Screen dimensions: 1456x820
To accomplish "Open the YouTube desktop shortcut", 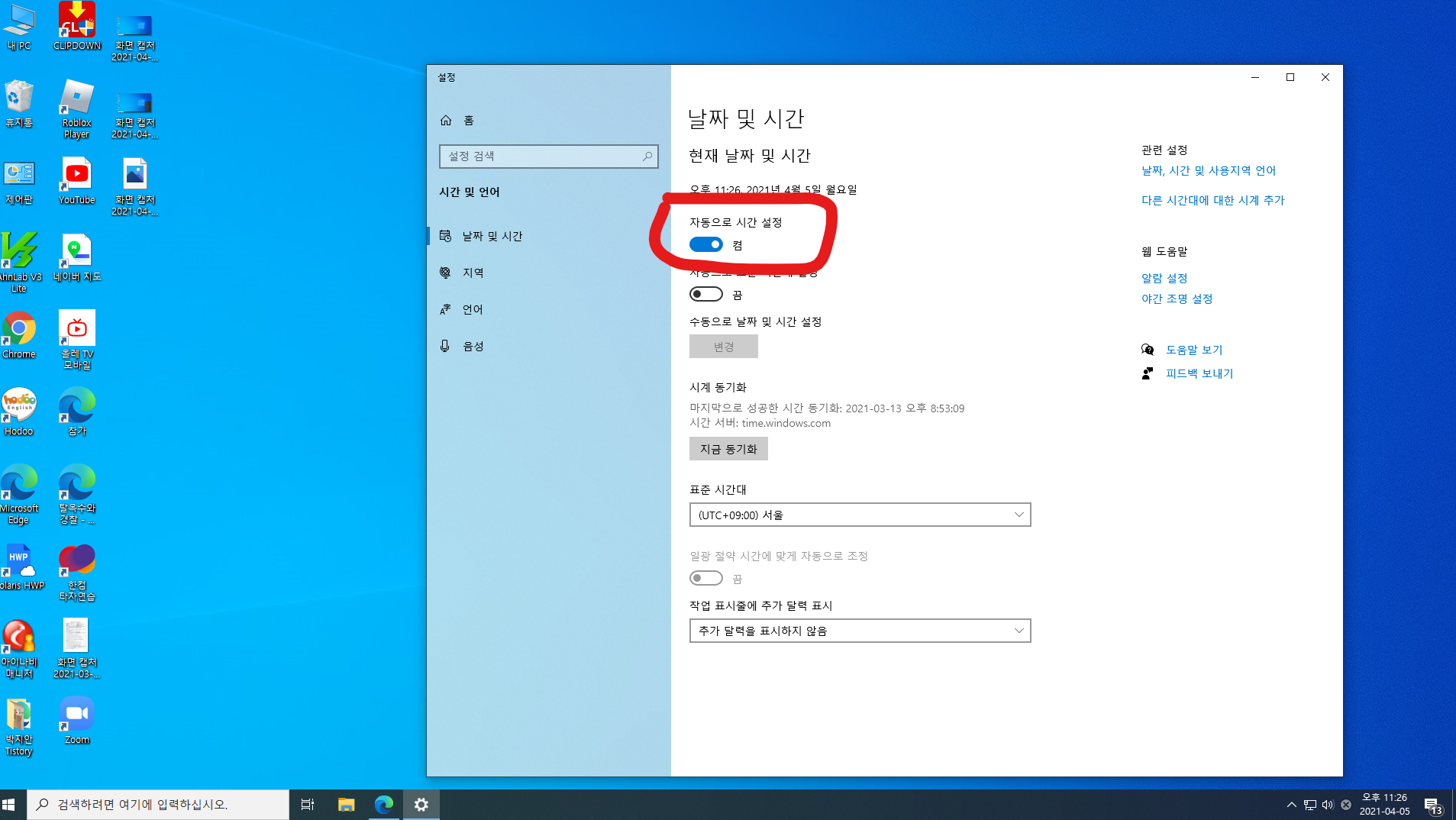I will pyautogui.click(x=77, y=182).
